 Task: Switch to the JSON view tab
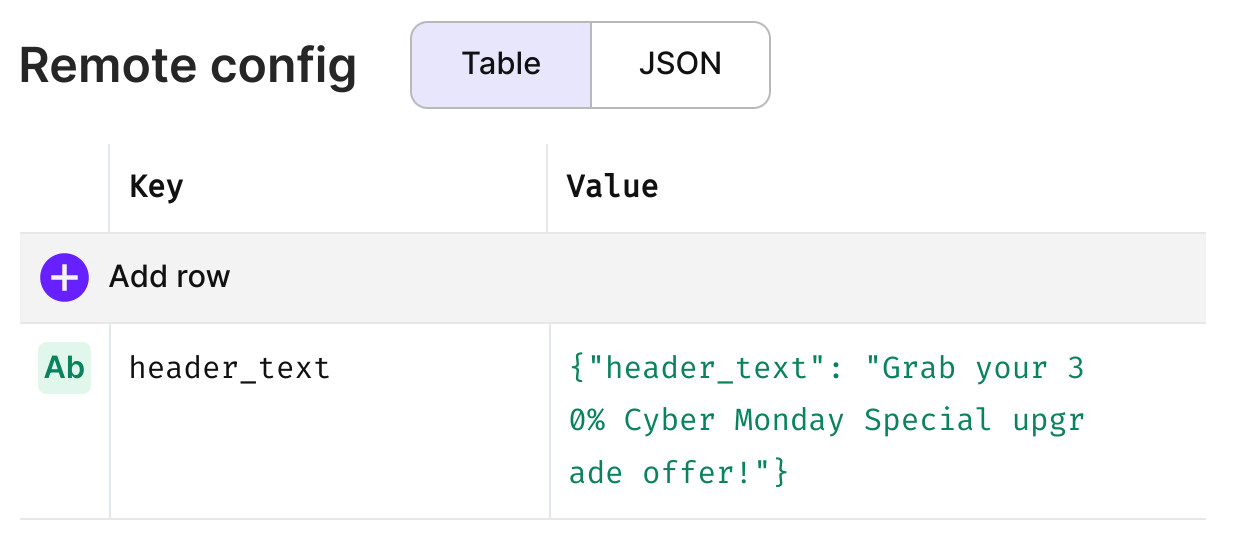pyautogui.click(x=680, y=64)
